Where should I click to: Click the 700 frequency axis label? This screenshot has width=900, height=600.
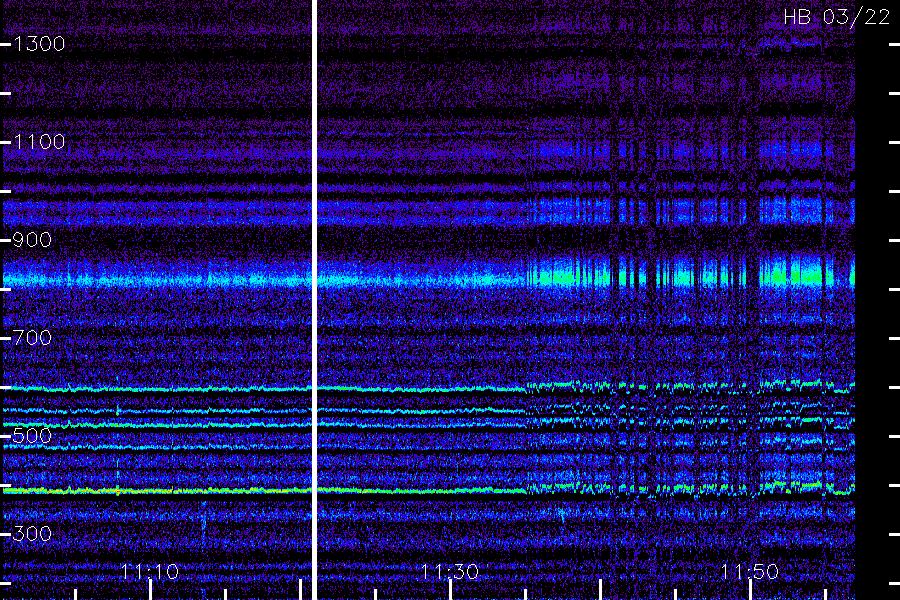[x=32, y=338]
